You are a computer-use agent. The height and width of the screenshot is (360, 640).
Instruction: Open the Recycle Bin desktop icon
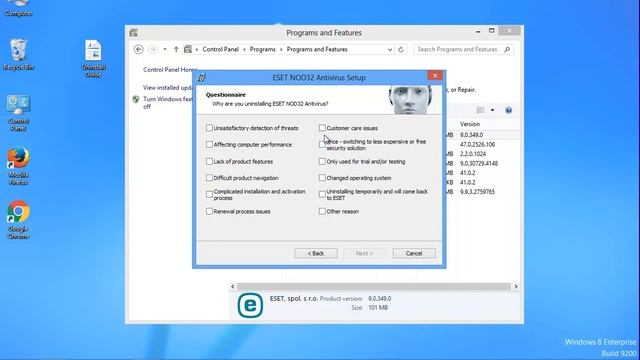tap(18, 55)
